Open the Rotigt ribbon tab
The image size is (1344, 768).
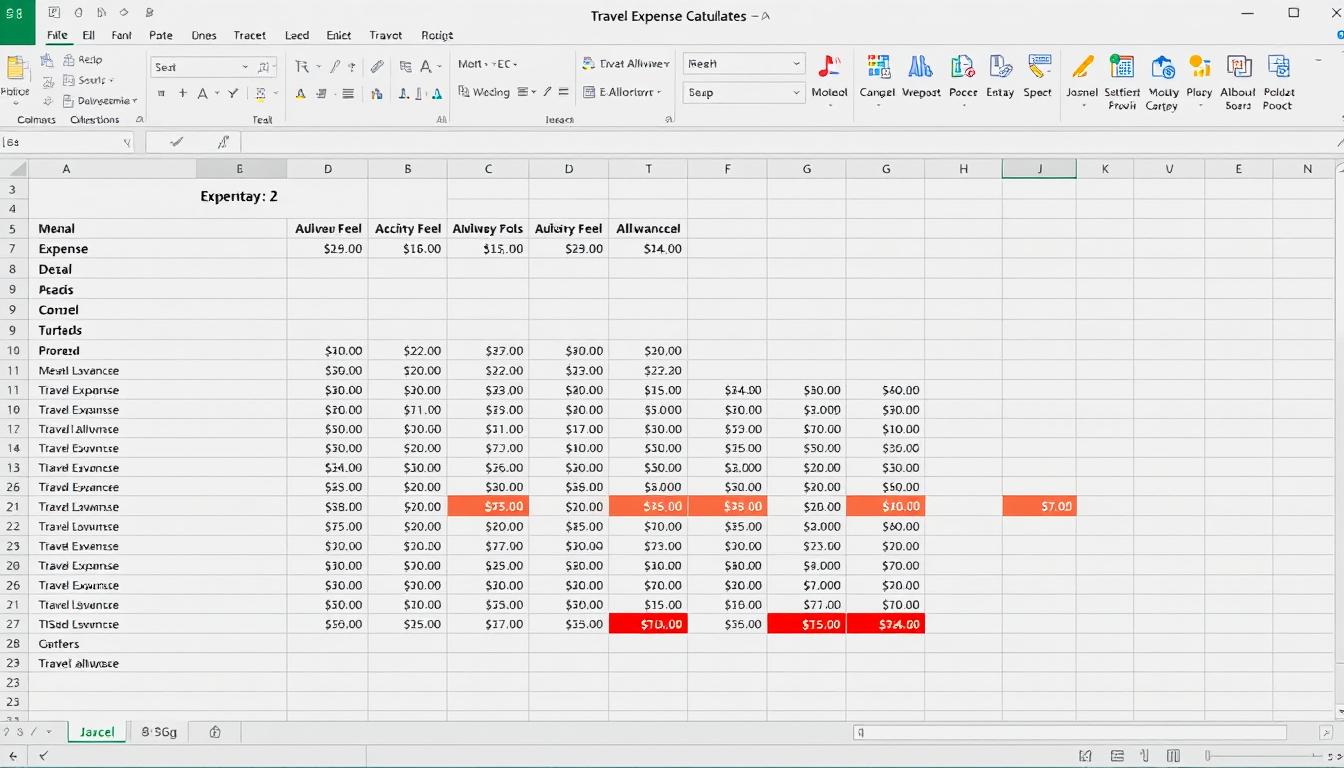437,35
